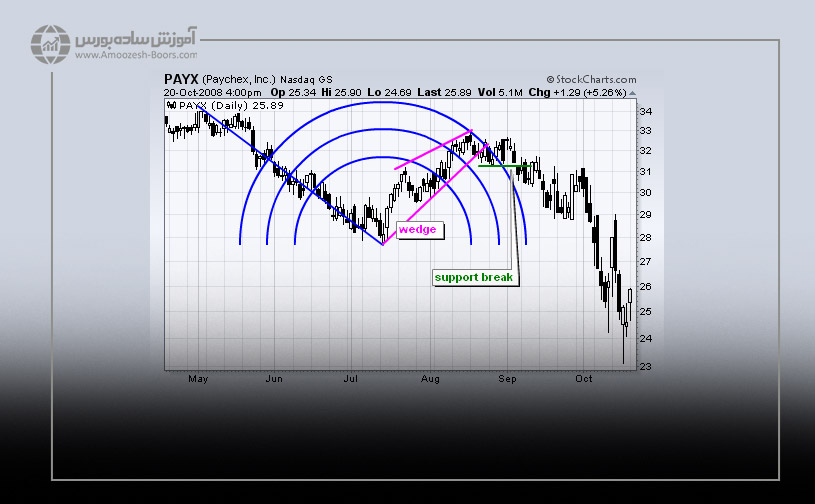Viewport: 815px width, 504px height.
Task: Click the globe chart logo icon
Action: click(x=48, y=44)
